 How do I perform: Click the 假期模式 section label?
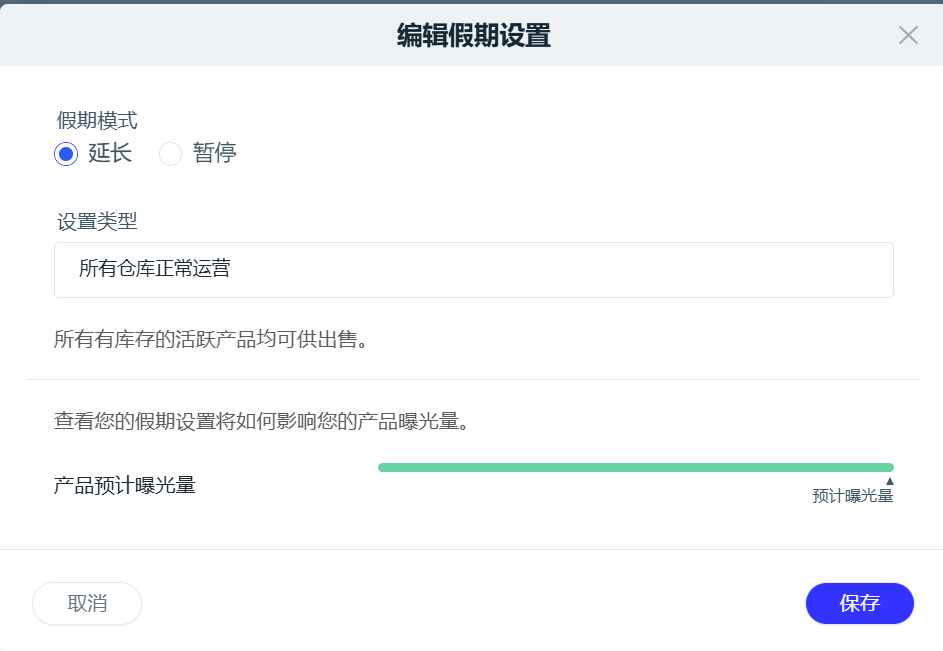pos(97,121)
